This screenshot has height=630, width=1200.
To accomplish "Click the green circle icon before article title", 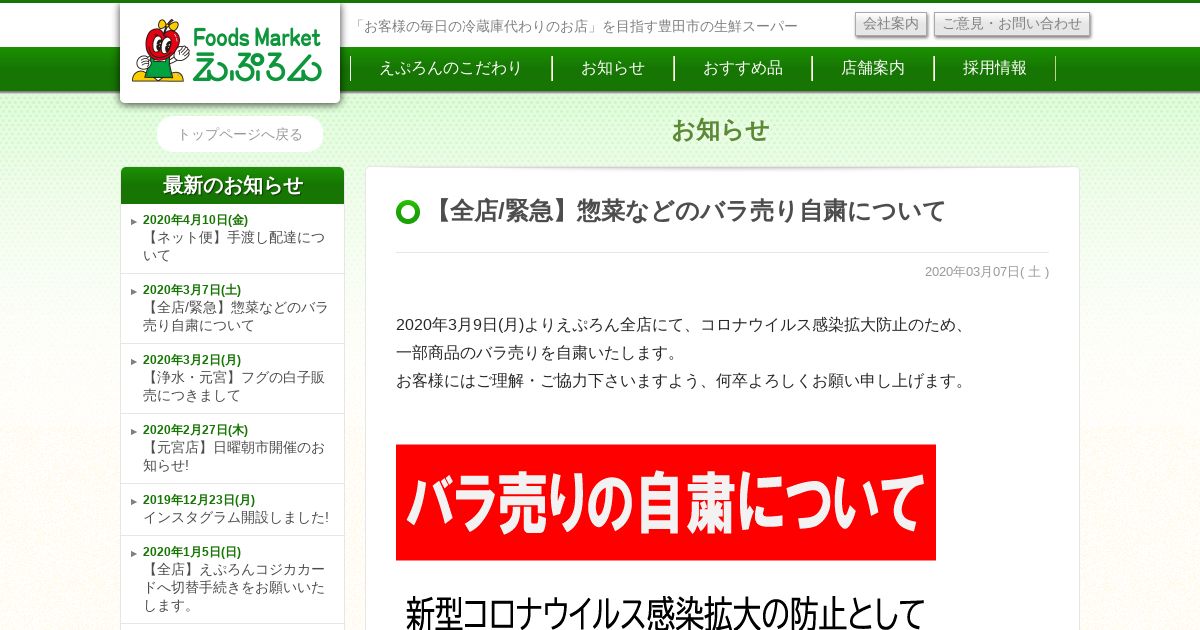I will (408, 212).
